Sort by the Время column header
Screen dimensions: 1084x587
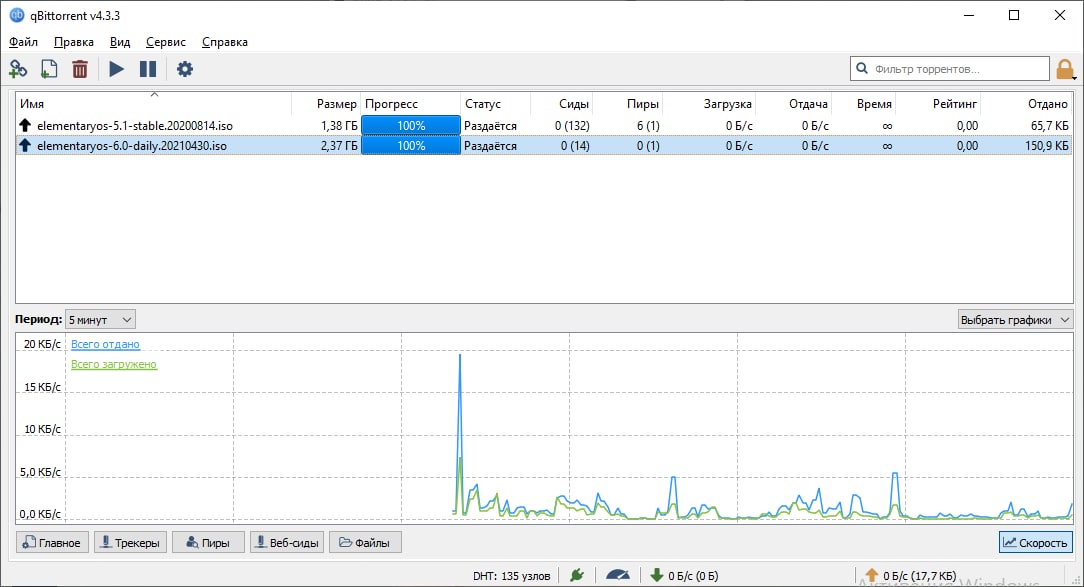863,104
